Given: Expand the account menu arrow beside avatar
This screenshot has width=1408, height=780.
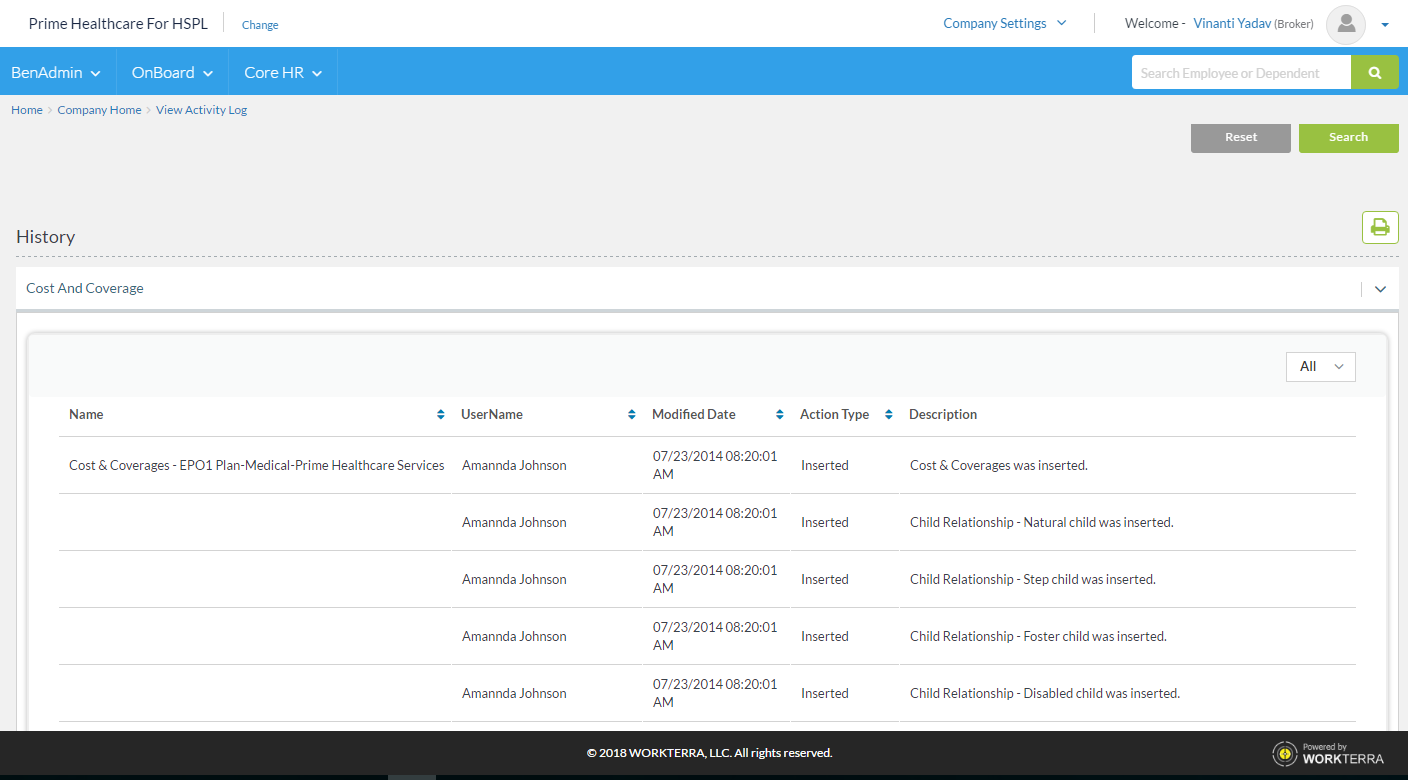Looking at the screenshot, I should coord(1385,25).
